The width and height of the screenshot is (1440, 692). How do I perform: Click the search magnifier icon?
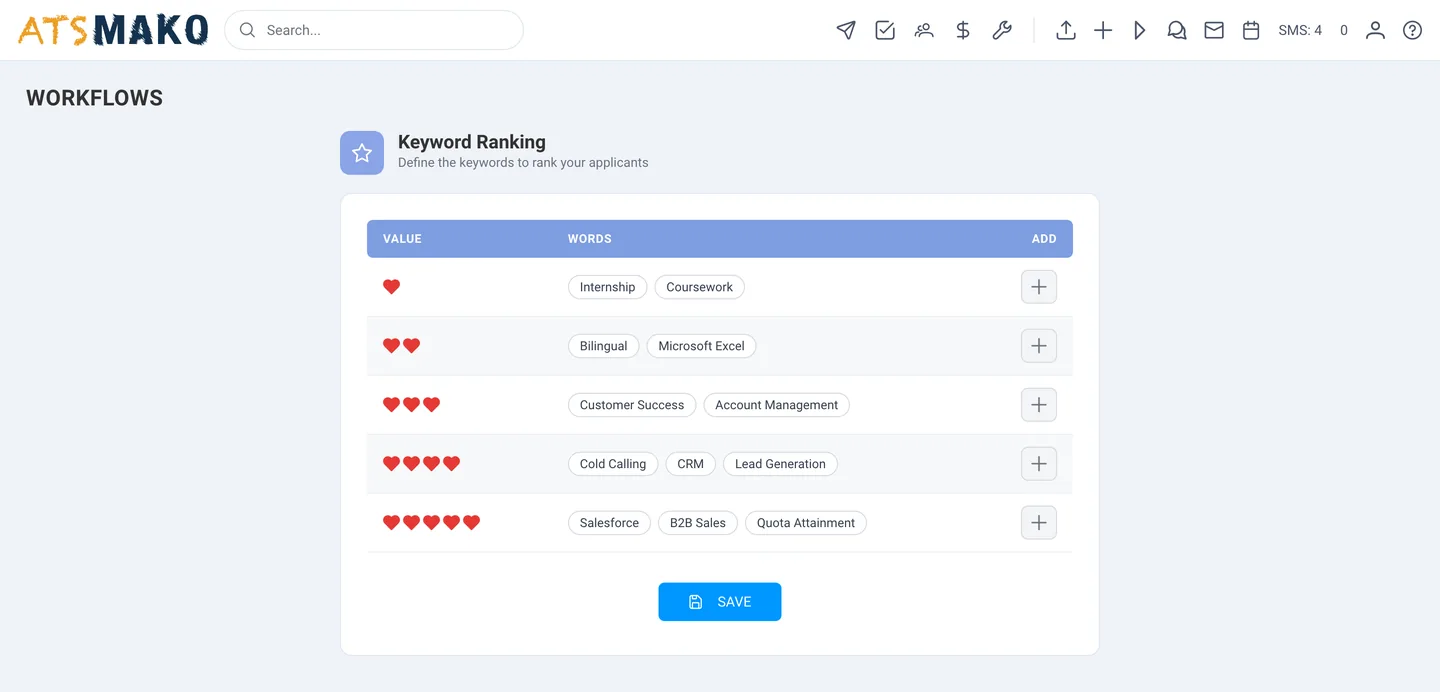tap(248, 30)
